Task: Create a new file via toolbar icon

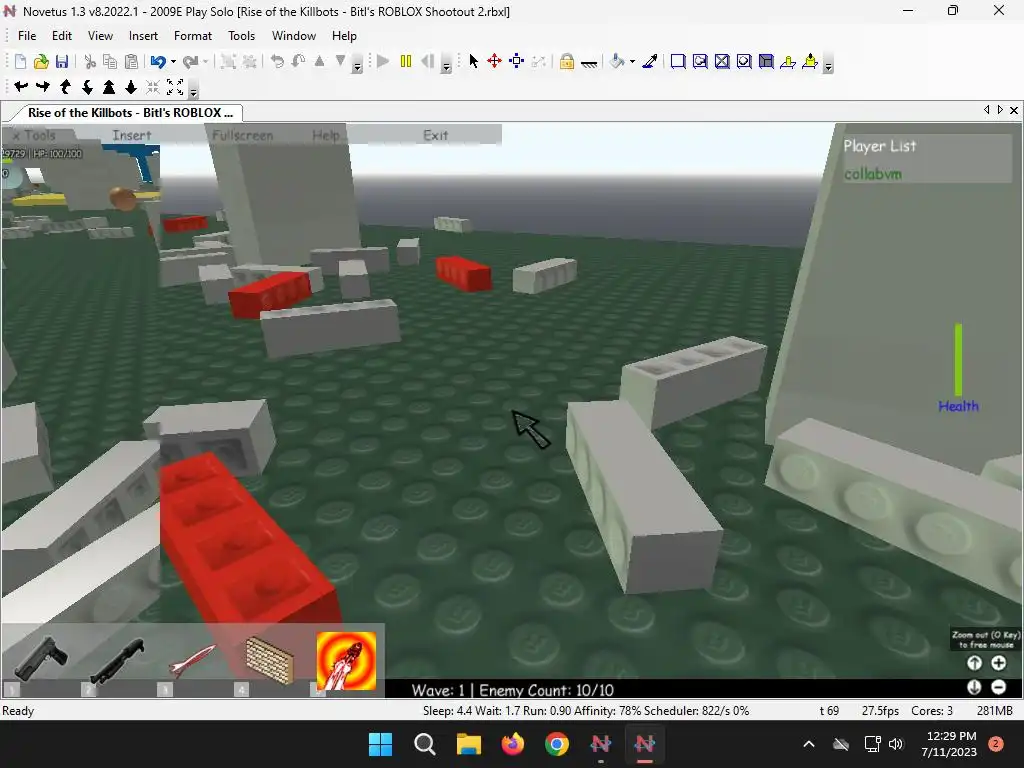Action: pos(20,61)
